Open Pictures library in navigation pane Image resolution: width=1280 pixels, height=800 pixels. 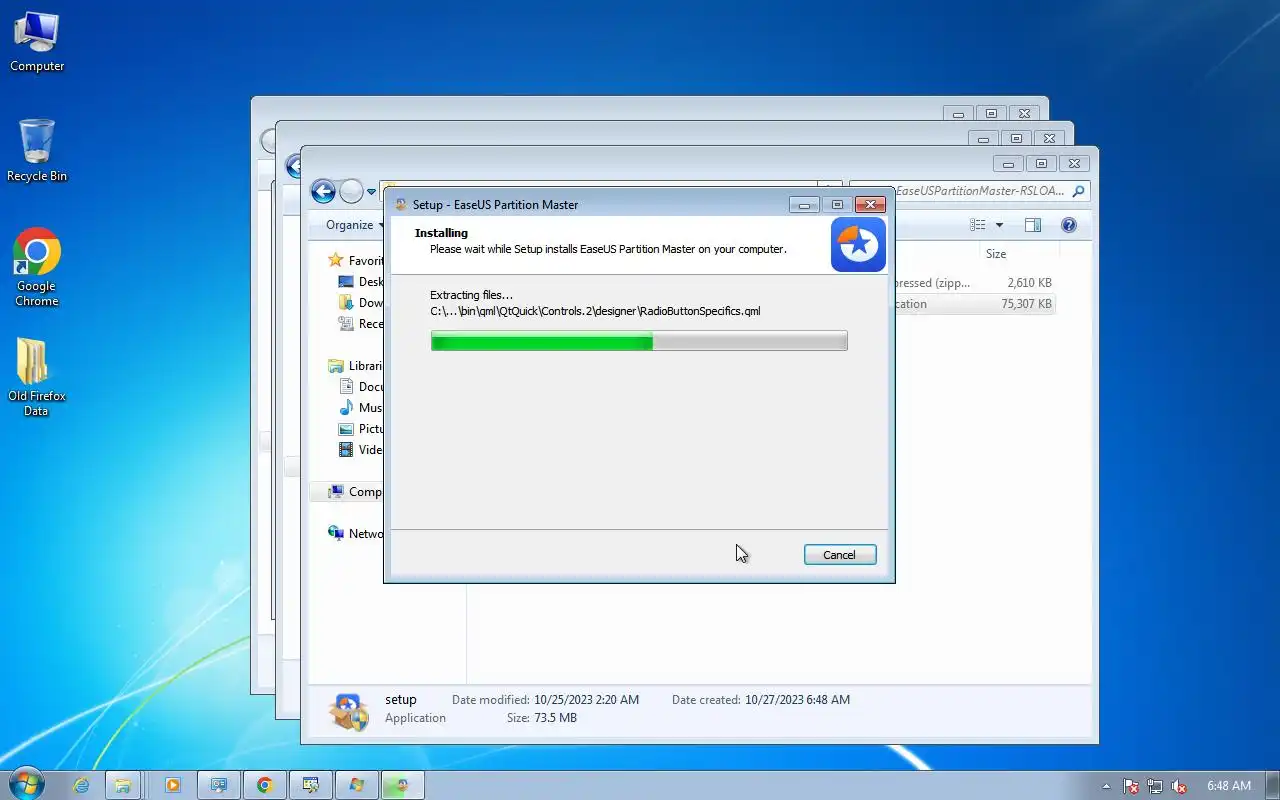[x=362, y=429]
